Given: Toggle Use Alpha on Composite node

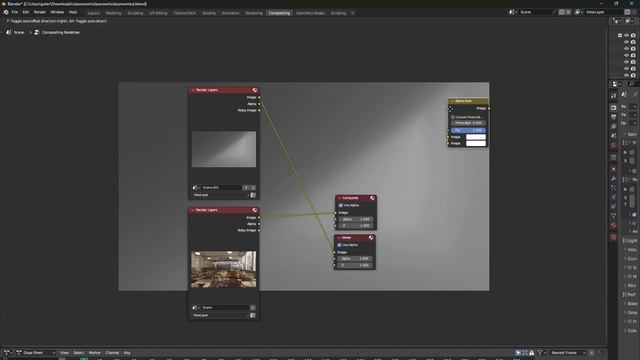Looking at the screenshot, I should click(x=340, y=205).
